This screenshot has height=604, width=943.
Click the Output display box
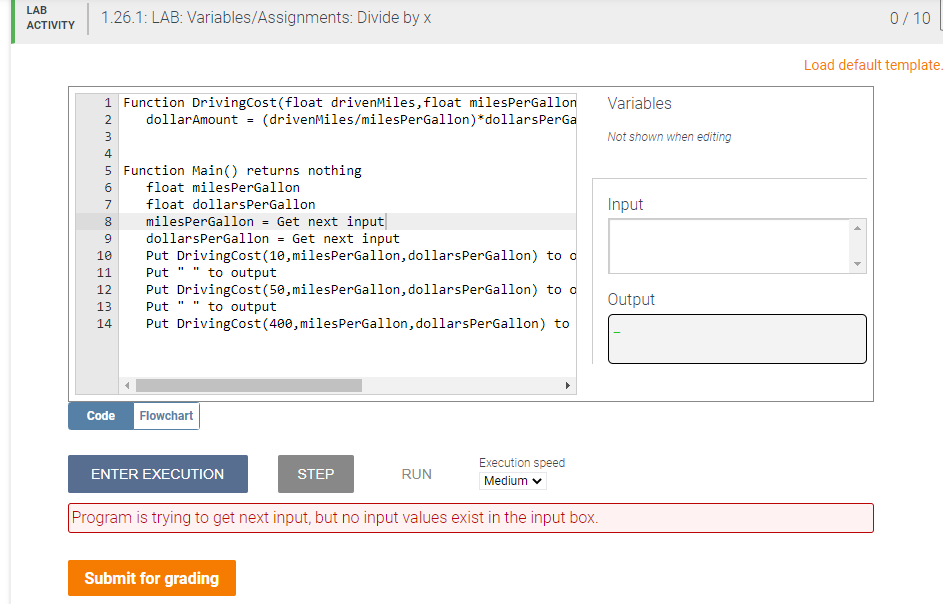(737, 338)
